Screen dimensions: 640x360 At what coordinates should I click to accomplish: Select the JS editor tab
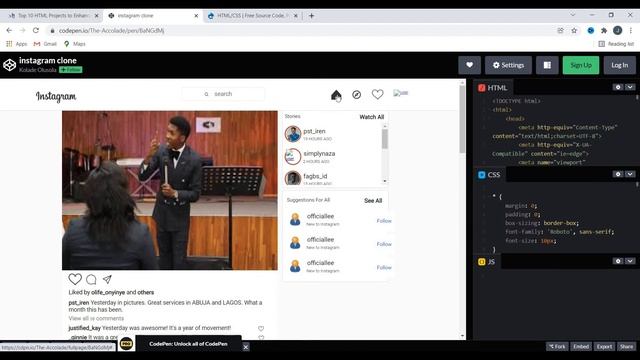487,262
